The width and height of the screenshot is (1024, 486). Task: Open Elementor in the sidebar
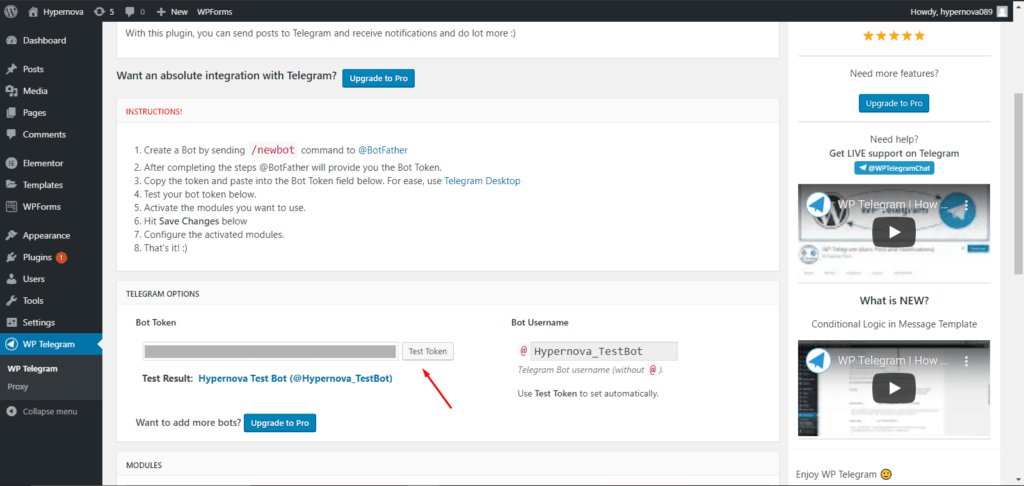(43, 163)
